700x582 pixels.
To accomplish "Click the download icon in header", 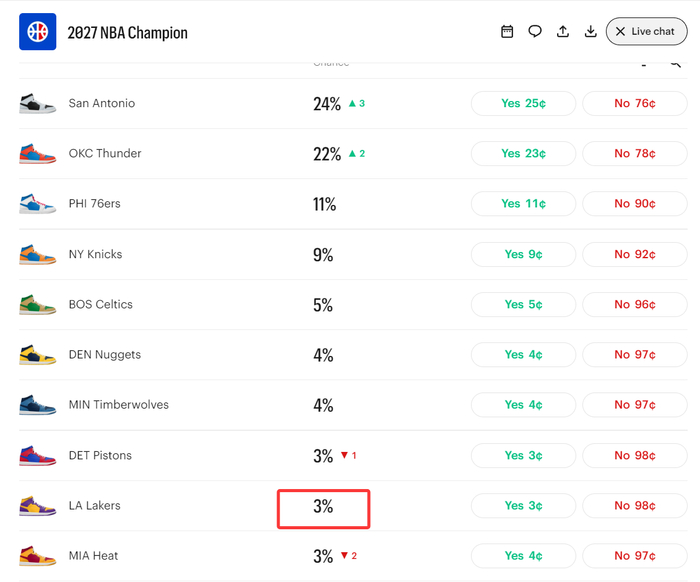I will coord(590,31).
